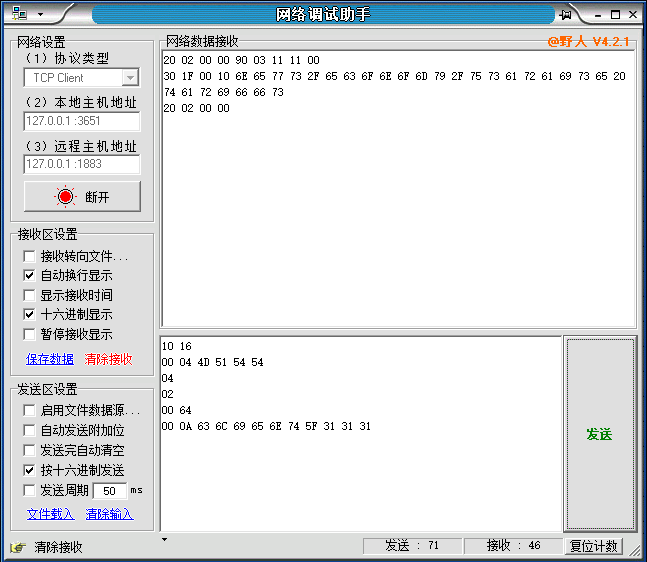Enable 暂停接收显示 checkbox
The image size is (647, 562).
coord(29,334)
